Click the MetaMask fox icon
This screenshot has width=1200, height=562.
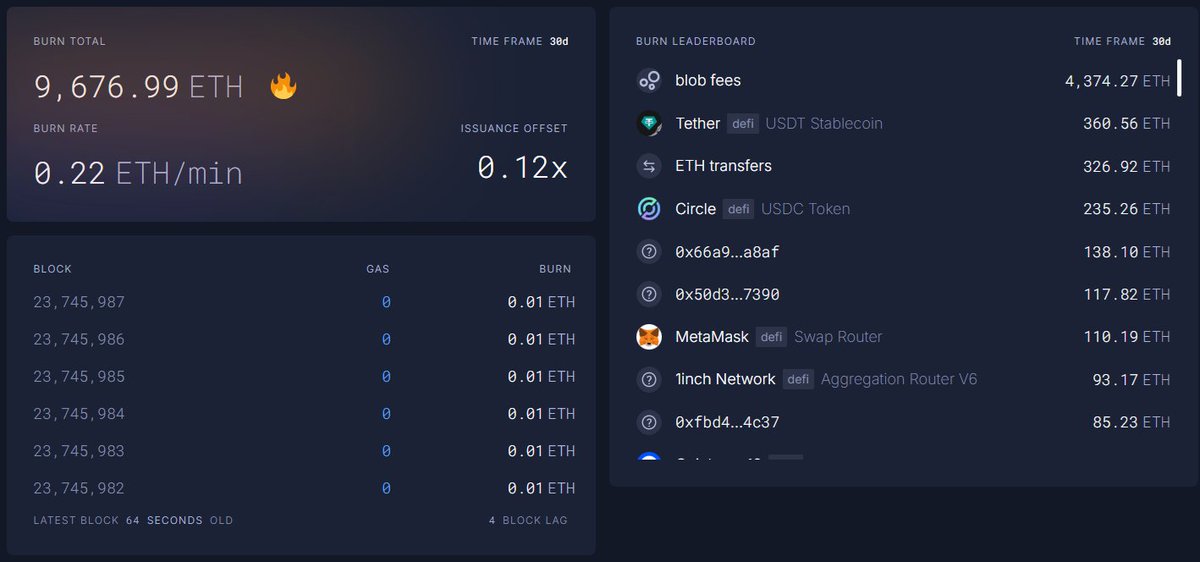(x=649, y=337)
